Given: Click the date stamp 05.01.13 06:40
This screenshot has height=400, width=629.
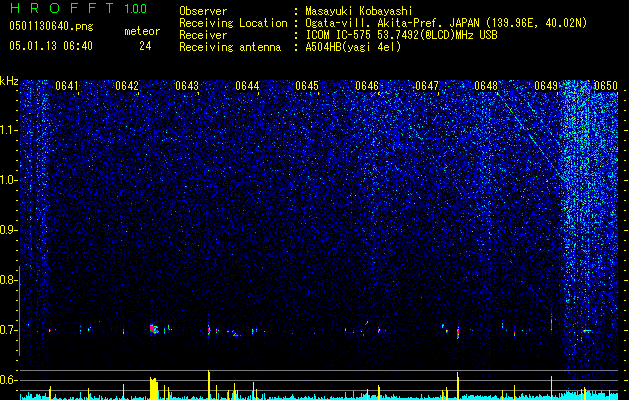Looking at the screenshot, I should 51,46.
